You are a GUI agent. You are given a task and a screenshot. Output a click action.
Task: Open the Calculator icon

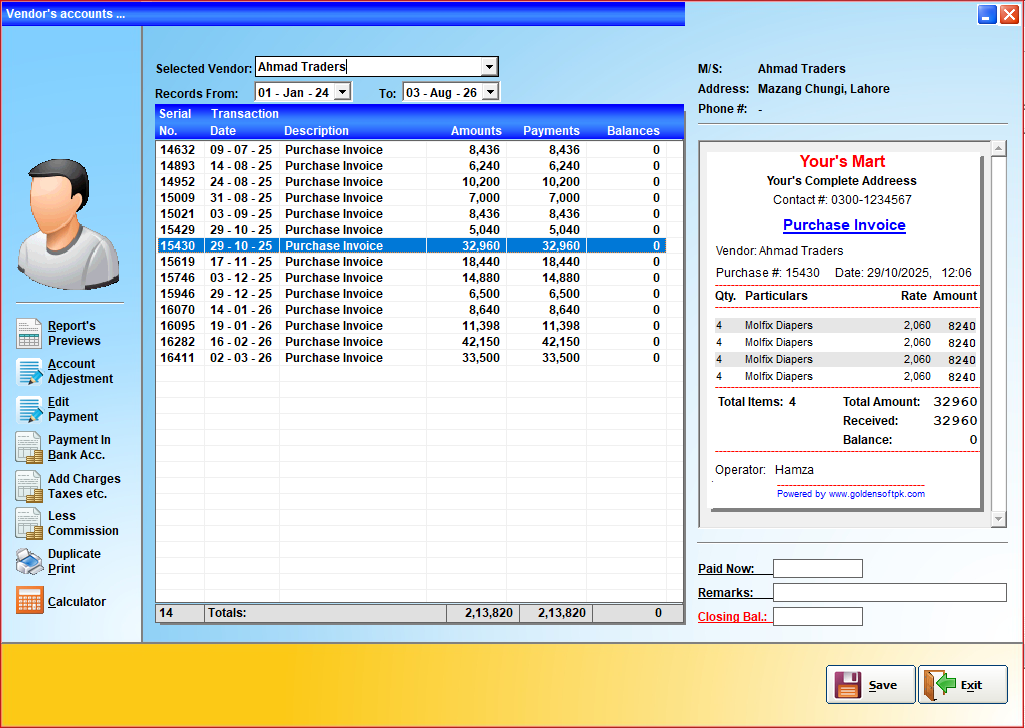29,601
